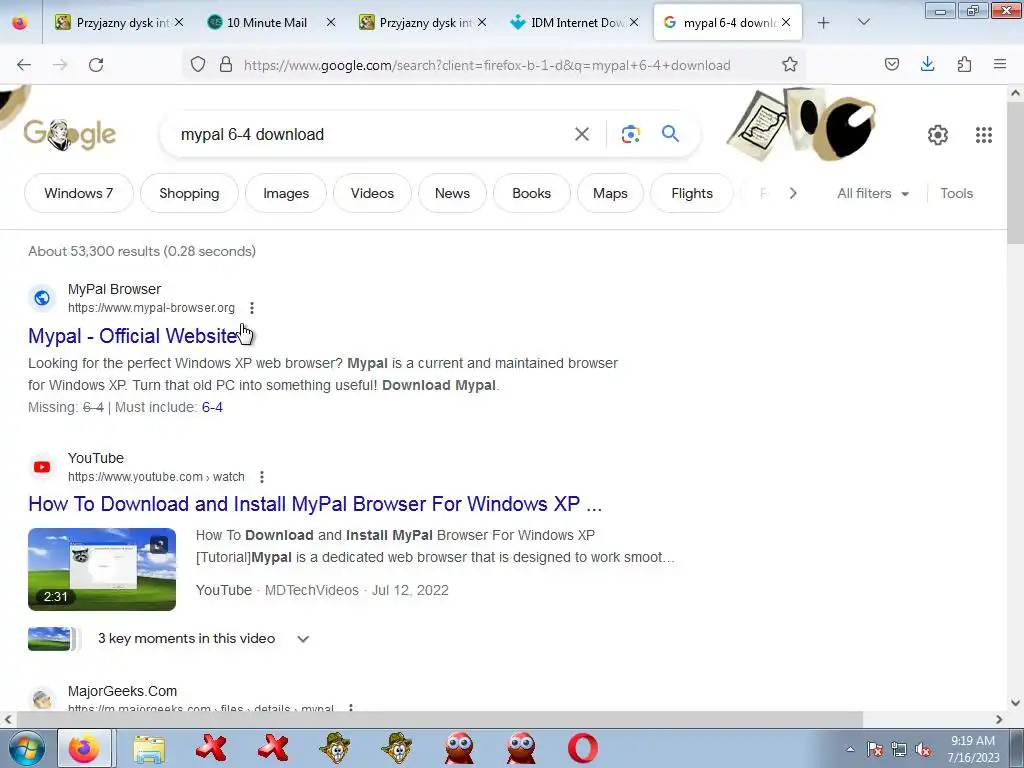This screenshot has width=1024, height=768.
Task: Open the Action Center flag icon
Action: (875, 749)
